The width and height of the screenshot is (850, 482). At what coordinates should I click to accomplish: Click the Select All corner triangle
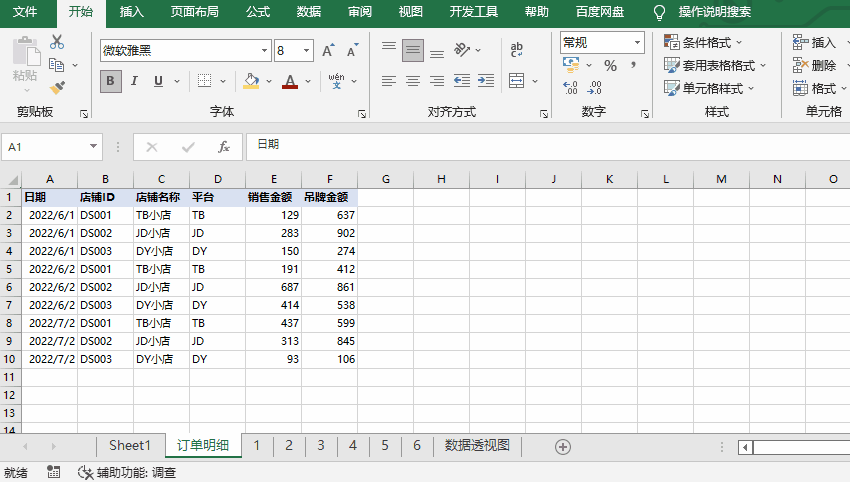(12, 179)
